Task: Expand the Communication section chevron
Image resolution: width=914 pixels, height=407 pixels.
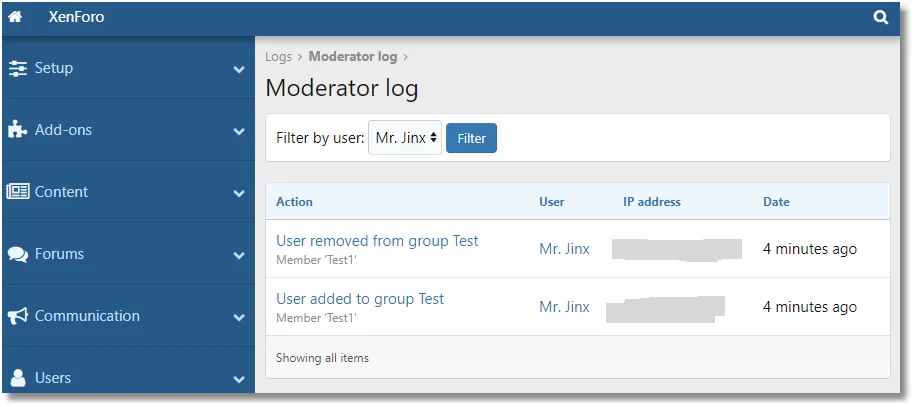Action: (x=239, y=318)
